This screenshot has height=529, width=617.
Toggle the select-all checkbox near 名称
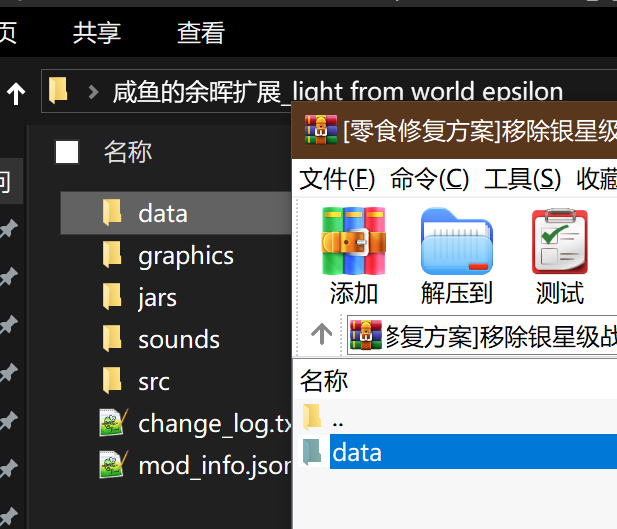67,152
